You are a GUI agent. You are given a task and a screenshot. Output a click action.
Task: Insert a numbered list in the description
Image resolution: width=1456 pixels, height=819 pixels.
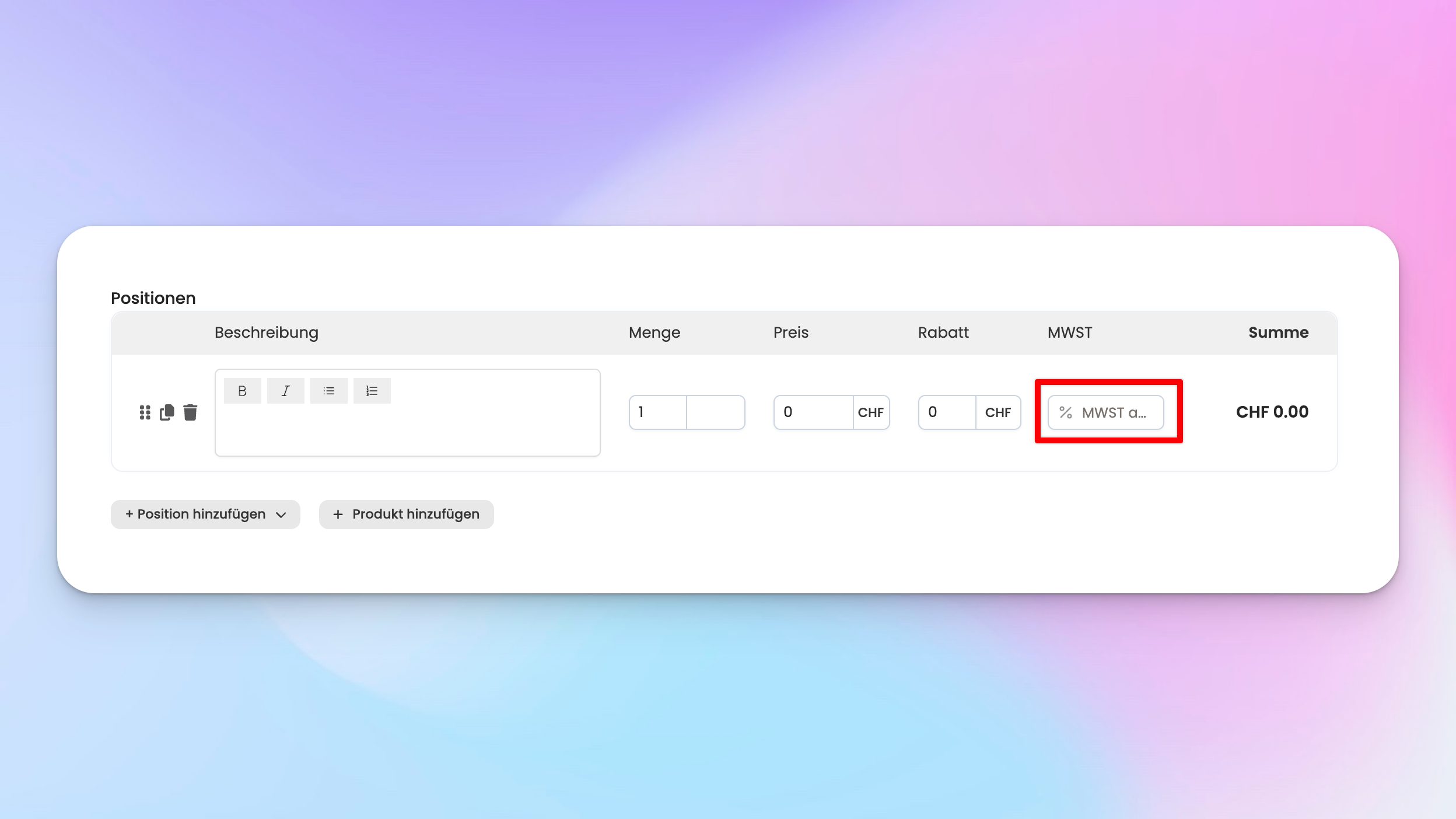coord(372,391)
